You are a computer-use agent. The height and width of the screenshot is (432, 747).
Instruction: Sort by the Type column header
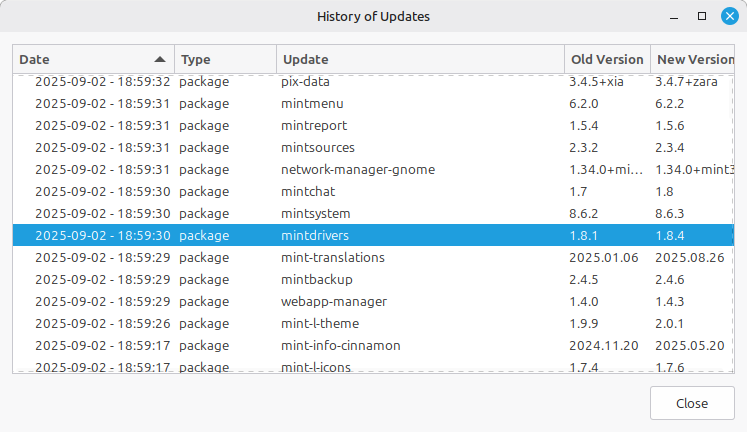click(x=225, y=60)
